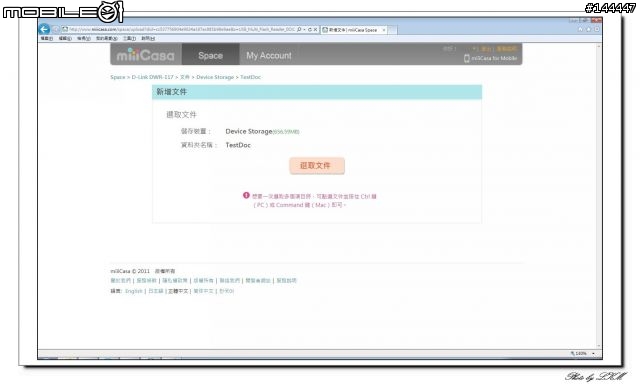
Task: Open the 說明(H) menu
Action: click(x=148, y=38)
